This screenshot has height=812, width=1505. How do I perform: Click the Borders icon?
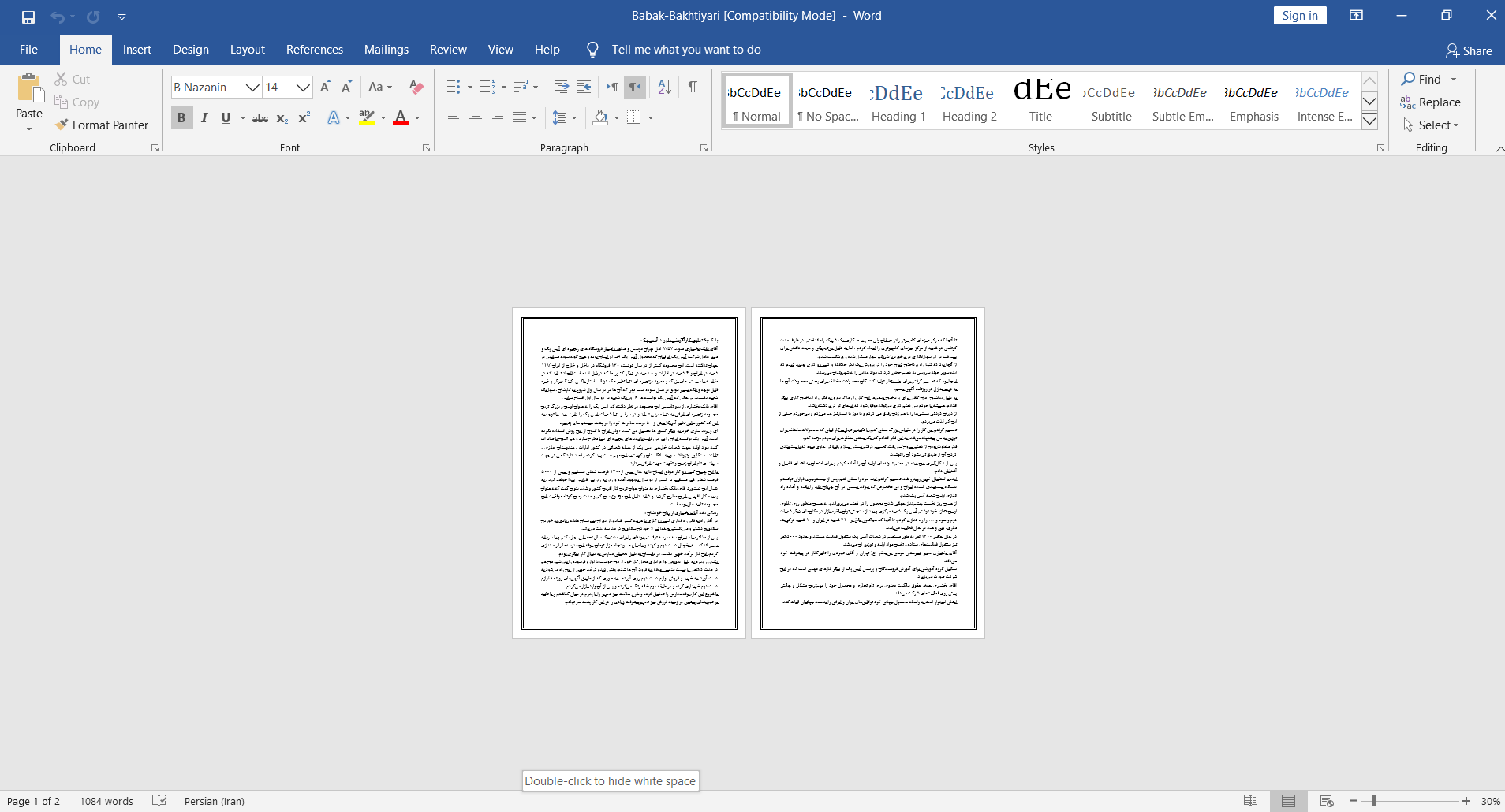(634, 117)
